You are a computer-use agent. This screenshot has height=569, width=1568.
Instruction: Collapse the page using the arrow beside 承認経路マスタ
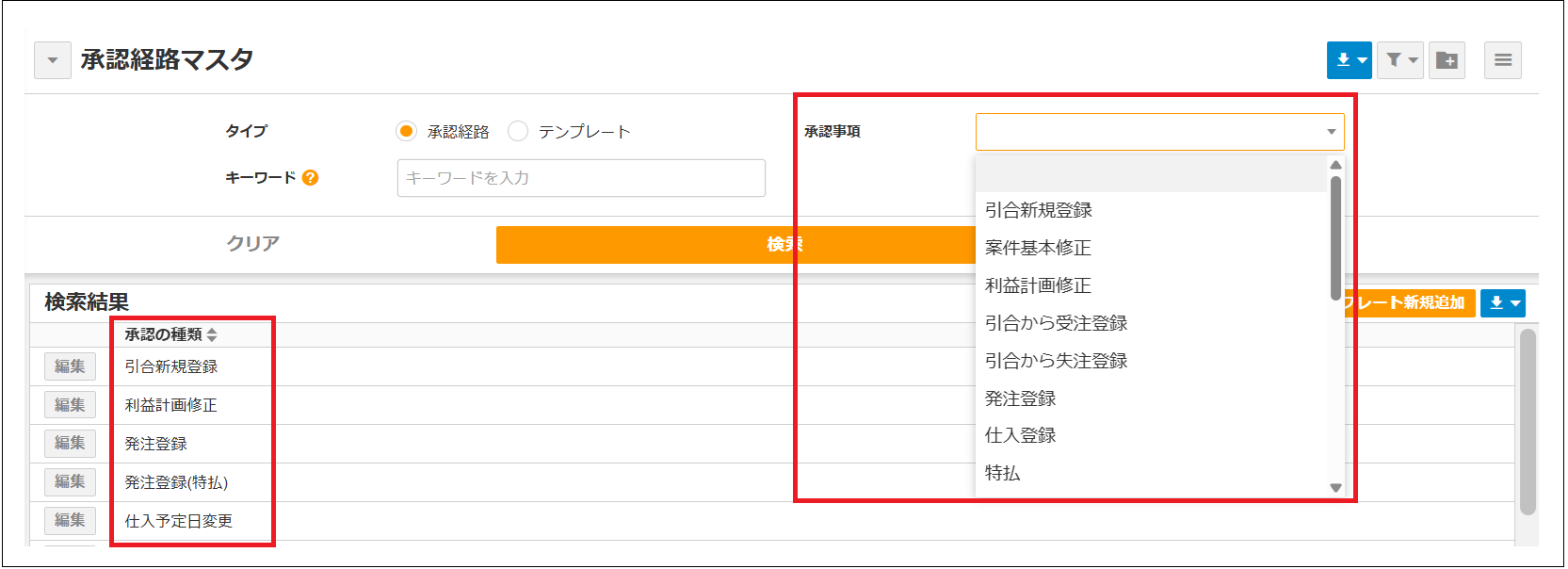coord(53,59)
